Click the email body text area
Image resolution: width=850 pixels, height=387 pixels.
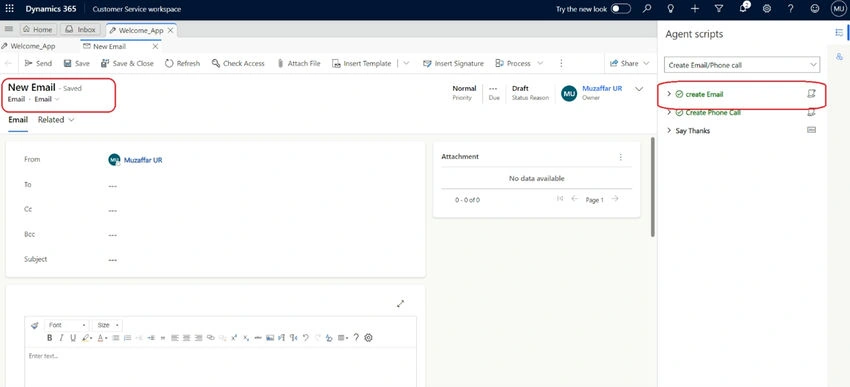coord(221,367)
